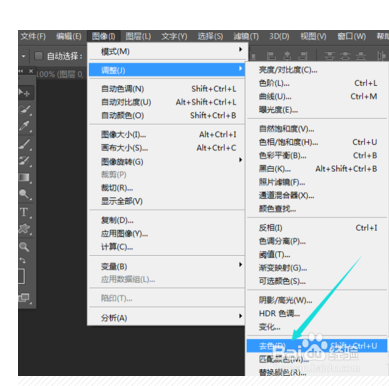
Task: Select the Brush tool
Action: coord(25,144)
